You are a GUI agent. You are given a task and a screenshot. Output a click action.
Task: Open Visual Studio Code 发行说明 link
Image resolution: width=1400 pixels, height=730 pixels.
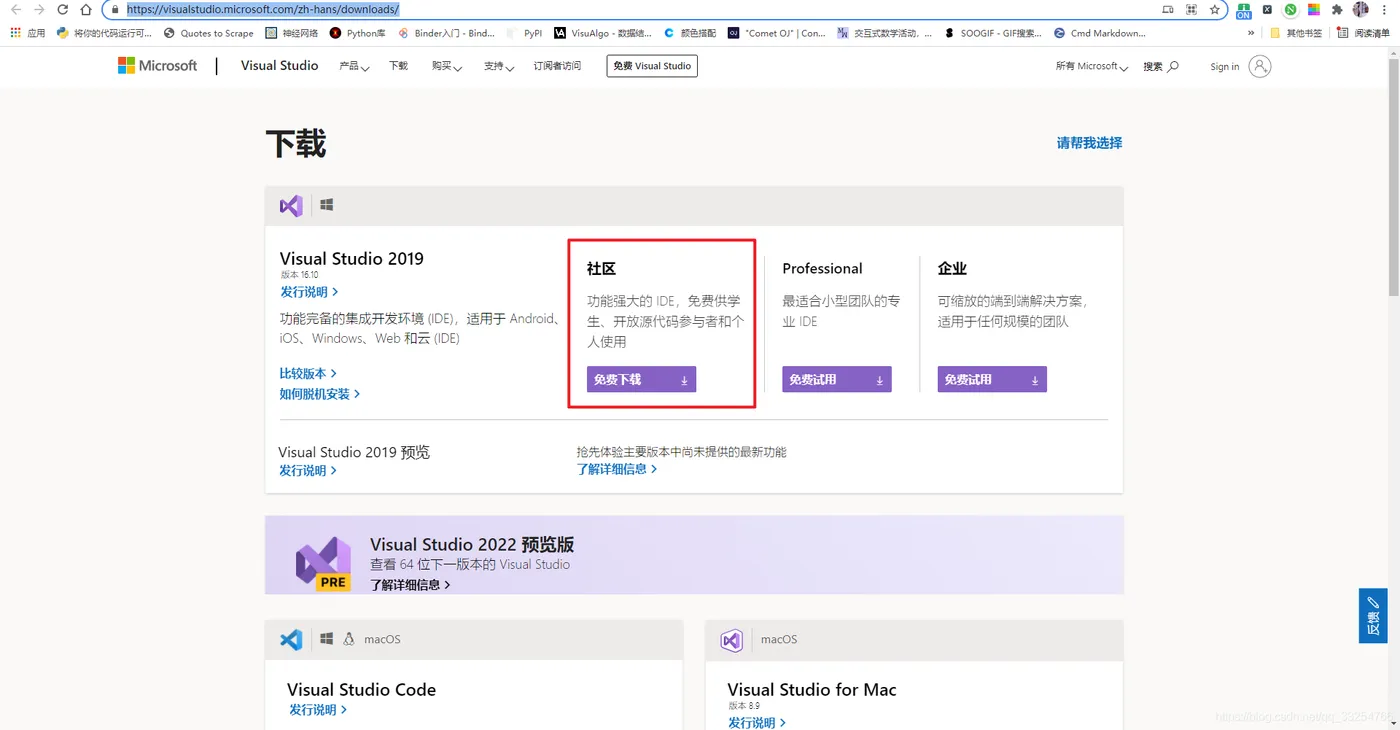point(318,710)
